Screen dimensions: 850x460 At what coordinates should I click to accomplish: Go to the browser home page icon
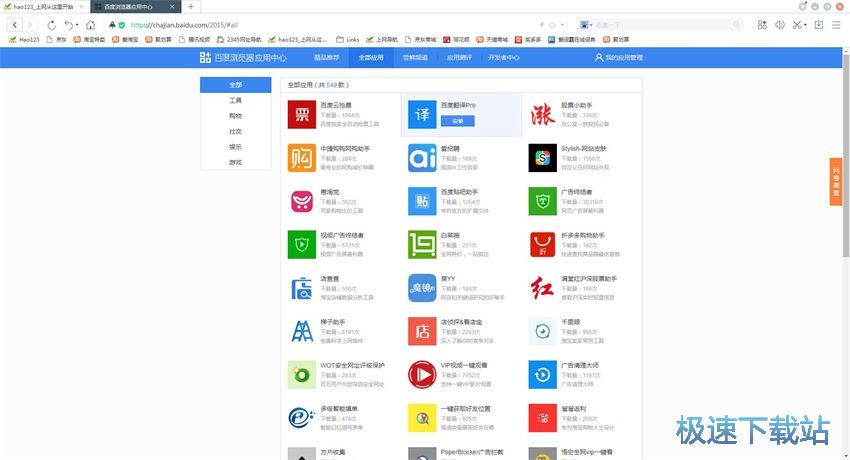tap(91, 25)
